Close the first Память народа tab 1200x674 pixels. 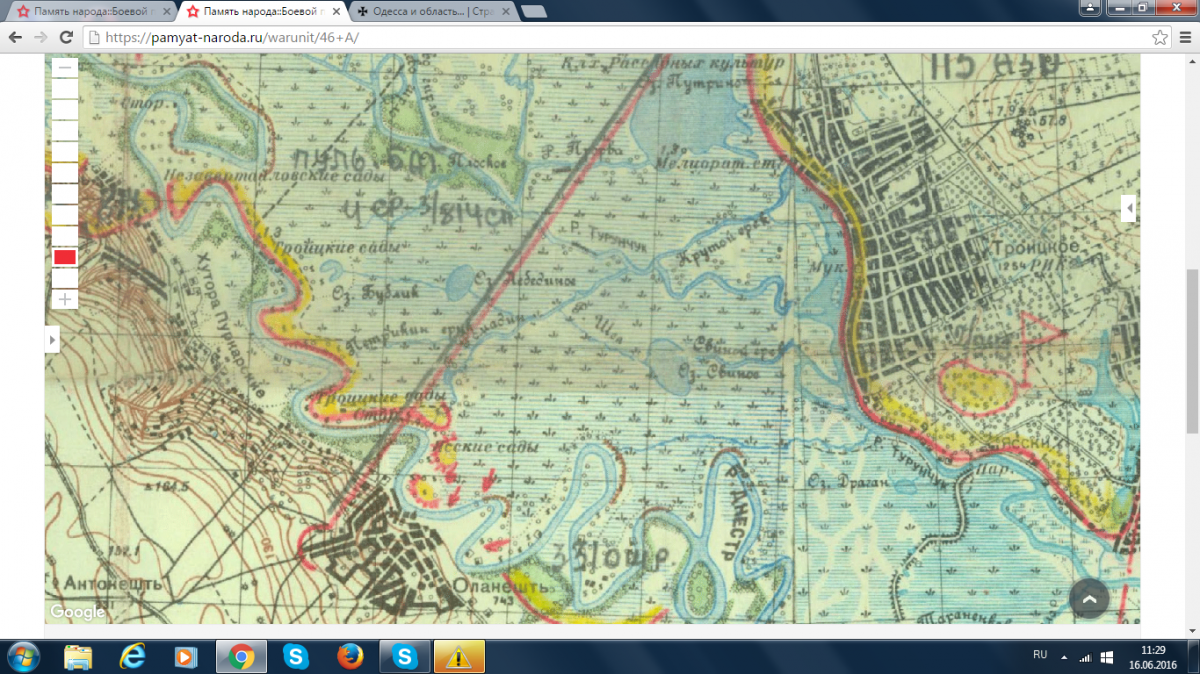(x=165, y=12)
